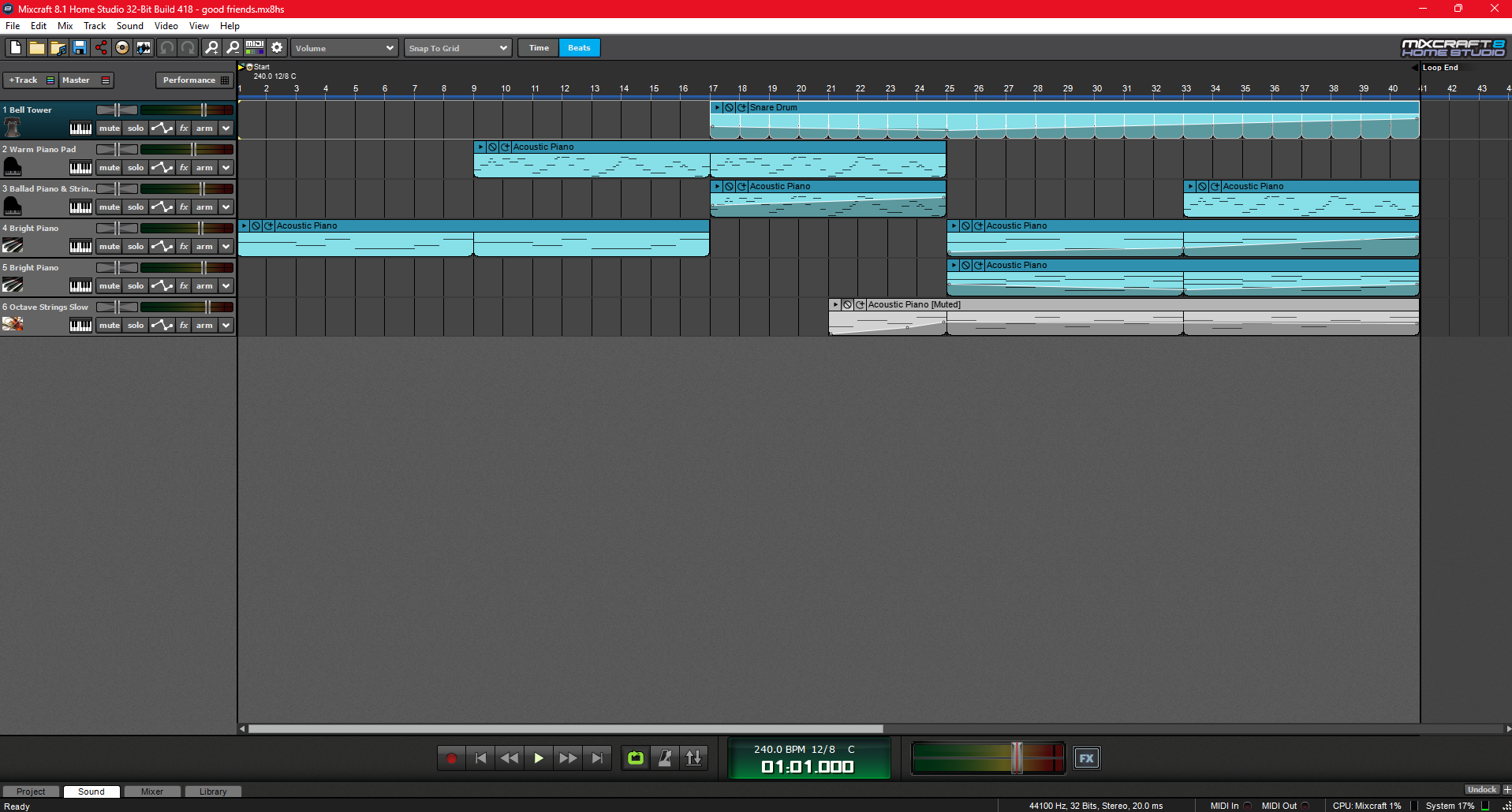Open the File menu
1512x812 pixels.
13,26
